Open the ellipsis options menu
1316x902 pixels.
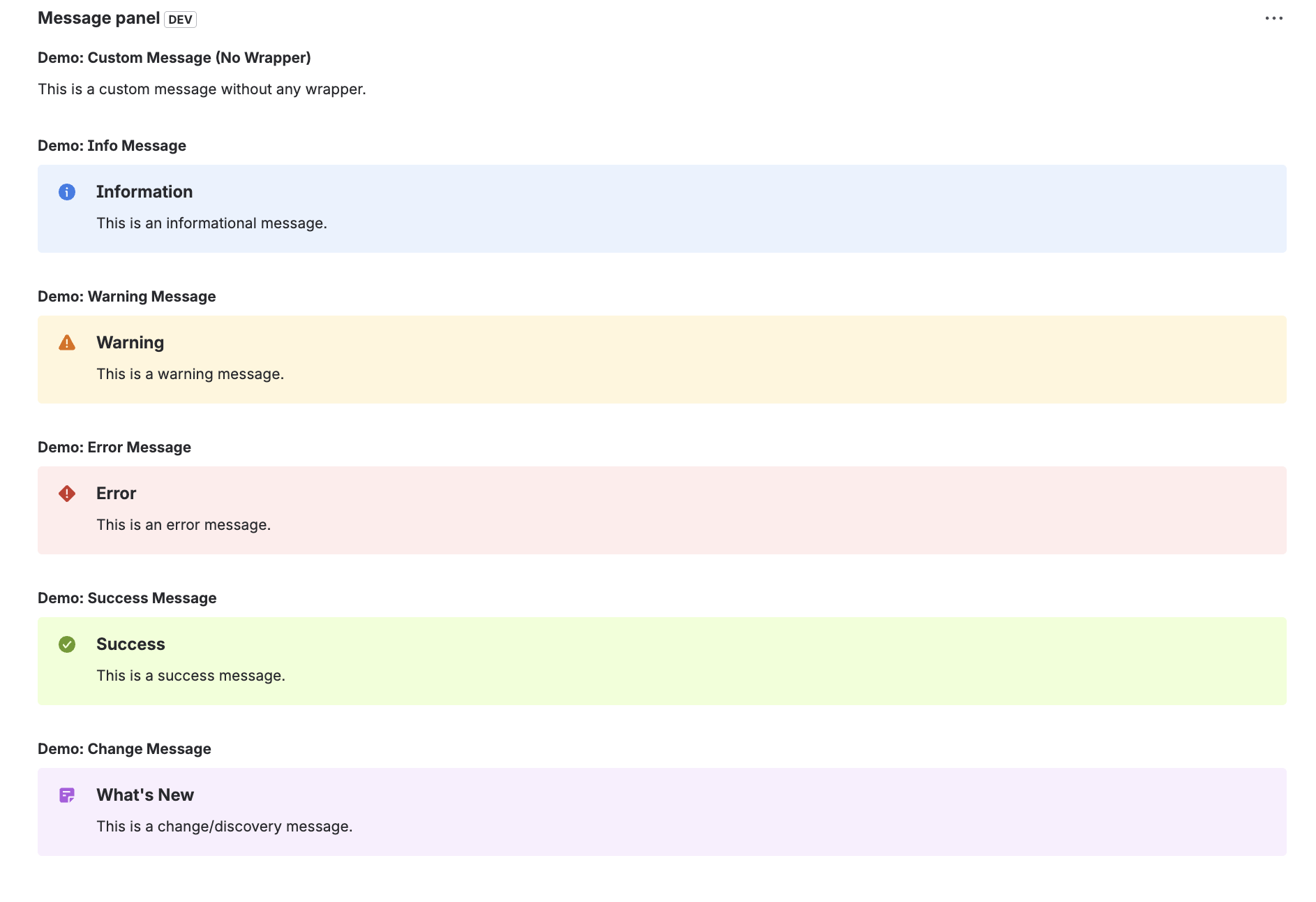pos(1274,18)
